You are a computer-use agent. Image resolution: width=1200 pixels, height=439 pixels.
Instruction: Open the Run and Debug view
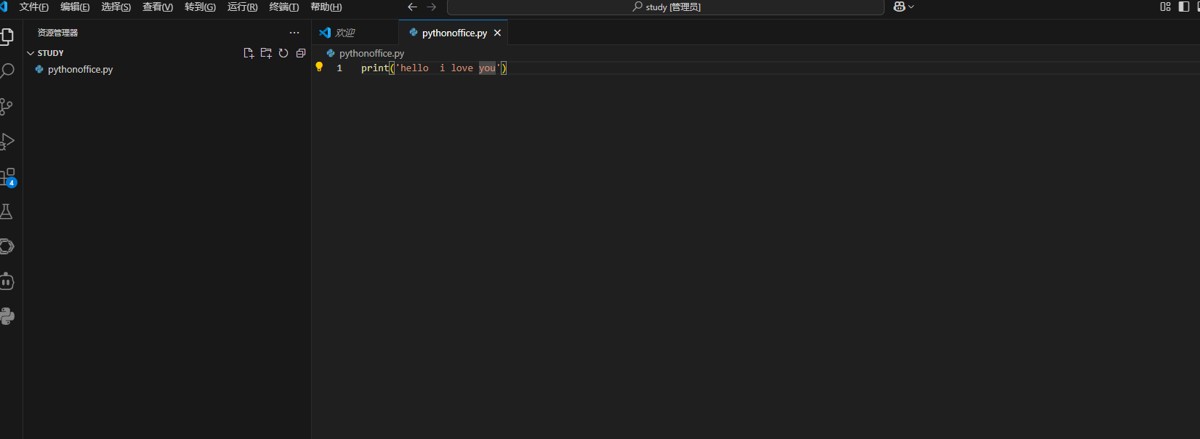coord(8,141)
